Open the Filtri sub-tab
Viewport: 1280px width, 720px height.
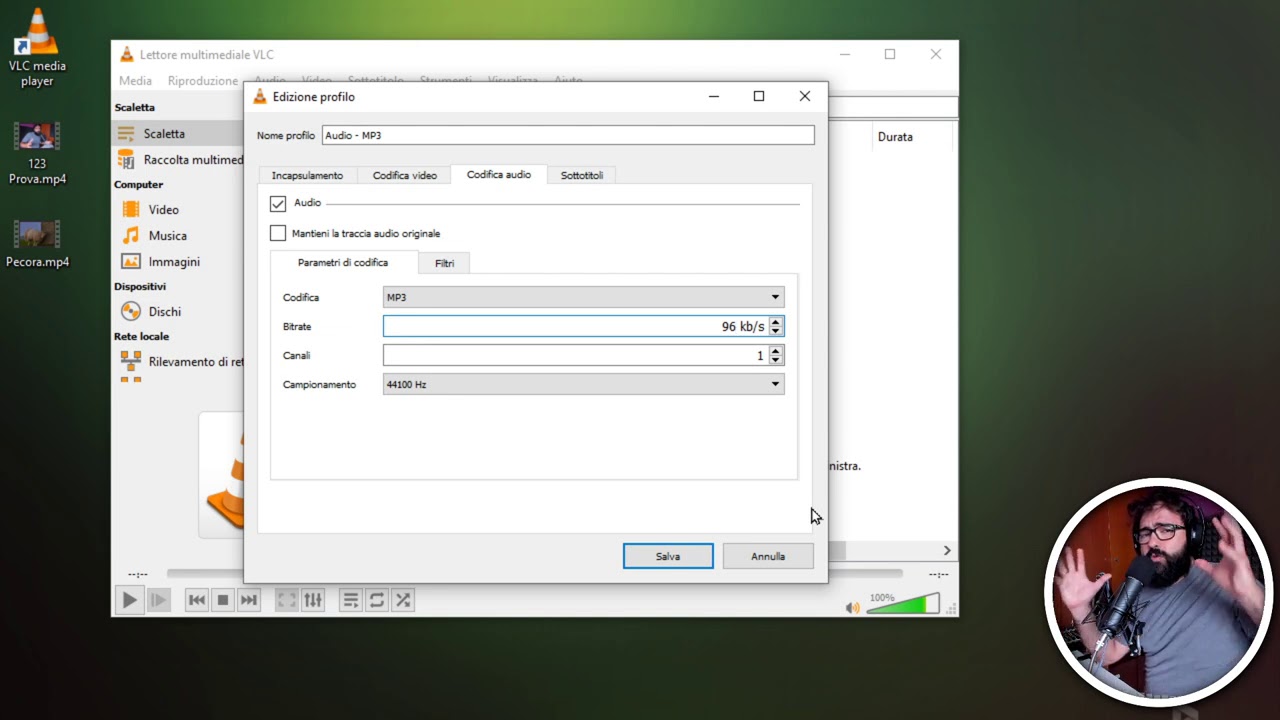(444, 263)
